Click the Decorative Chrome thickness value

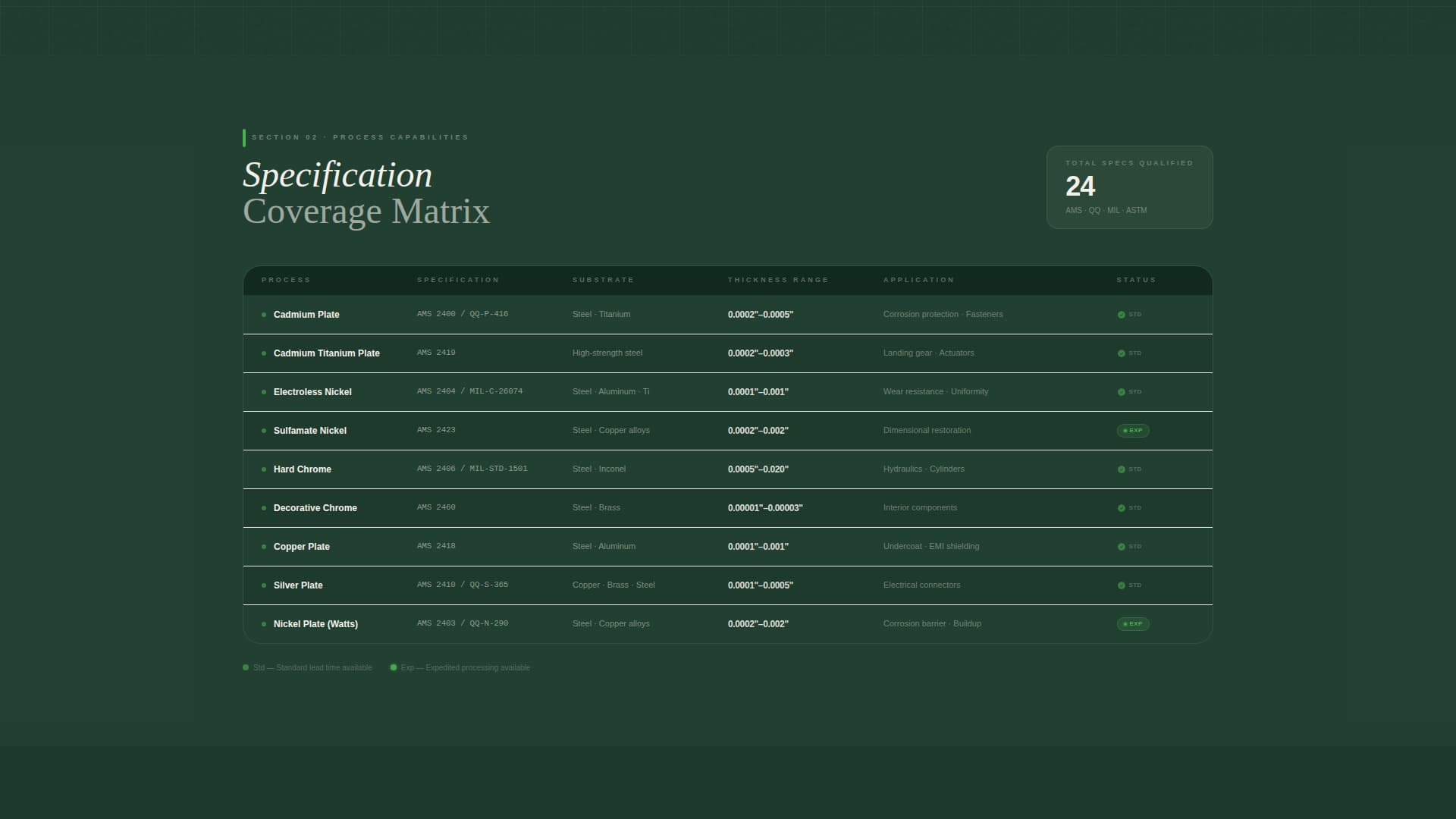point(764,508)
